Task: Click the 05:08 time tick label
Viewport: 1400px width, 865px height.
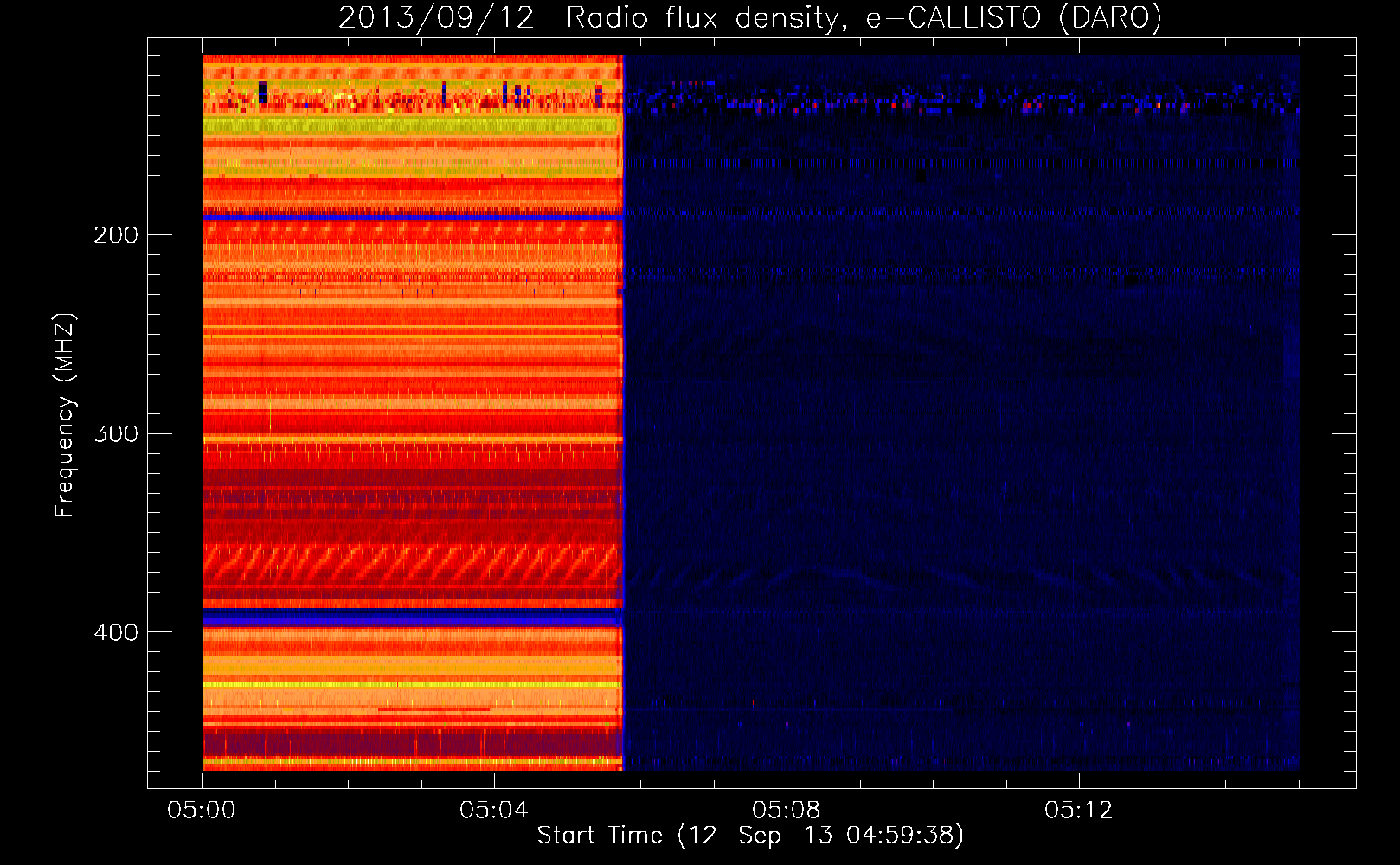Action: pyautogui.click(x=787, y=811)
